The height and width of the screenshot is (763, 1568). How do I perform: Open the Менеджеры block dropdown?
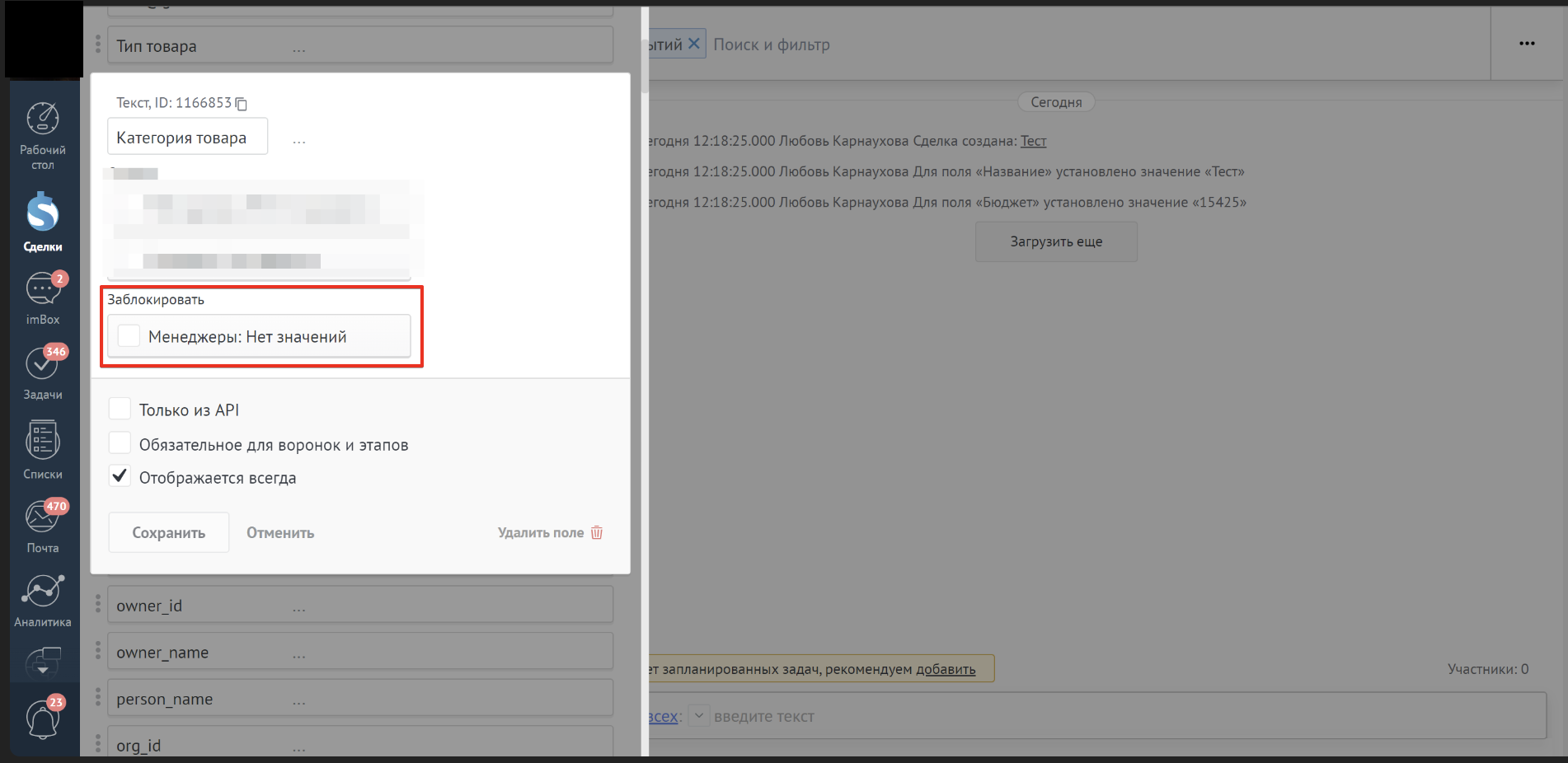tap(259, 336)
